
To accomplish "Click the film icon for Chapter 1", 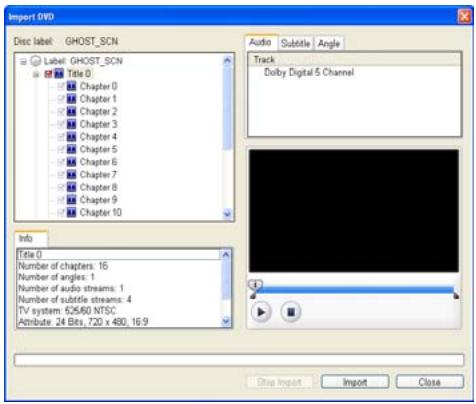I will tap(71, 99).
